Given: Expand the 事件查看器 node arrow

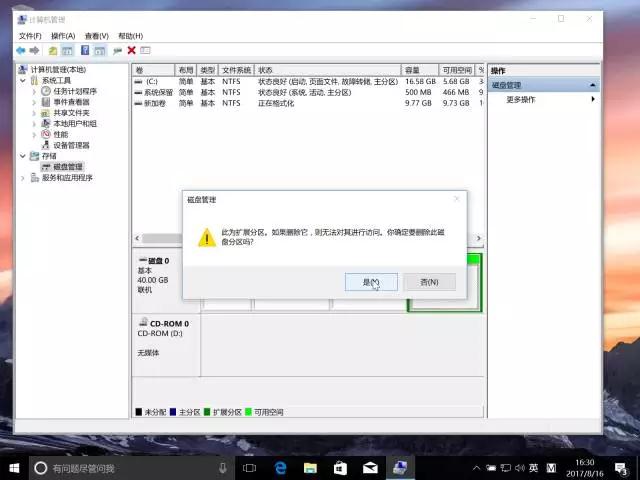Looking at the screenshot, I should click(34, 102).
